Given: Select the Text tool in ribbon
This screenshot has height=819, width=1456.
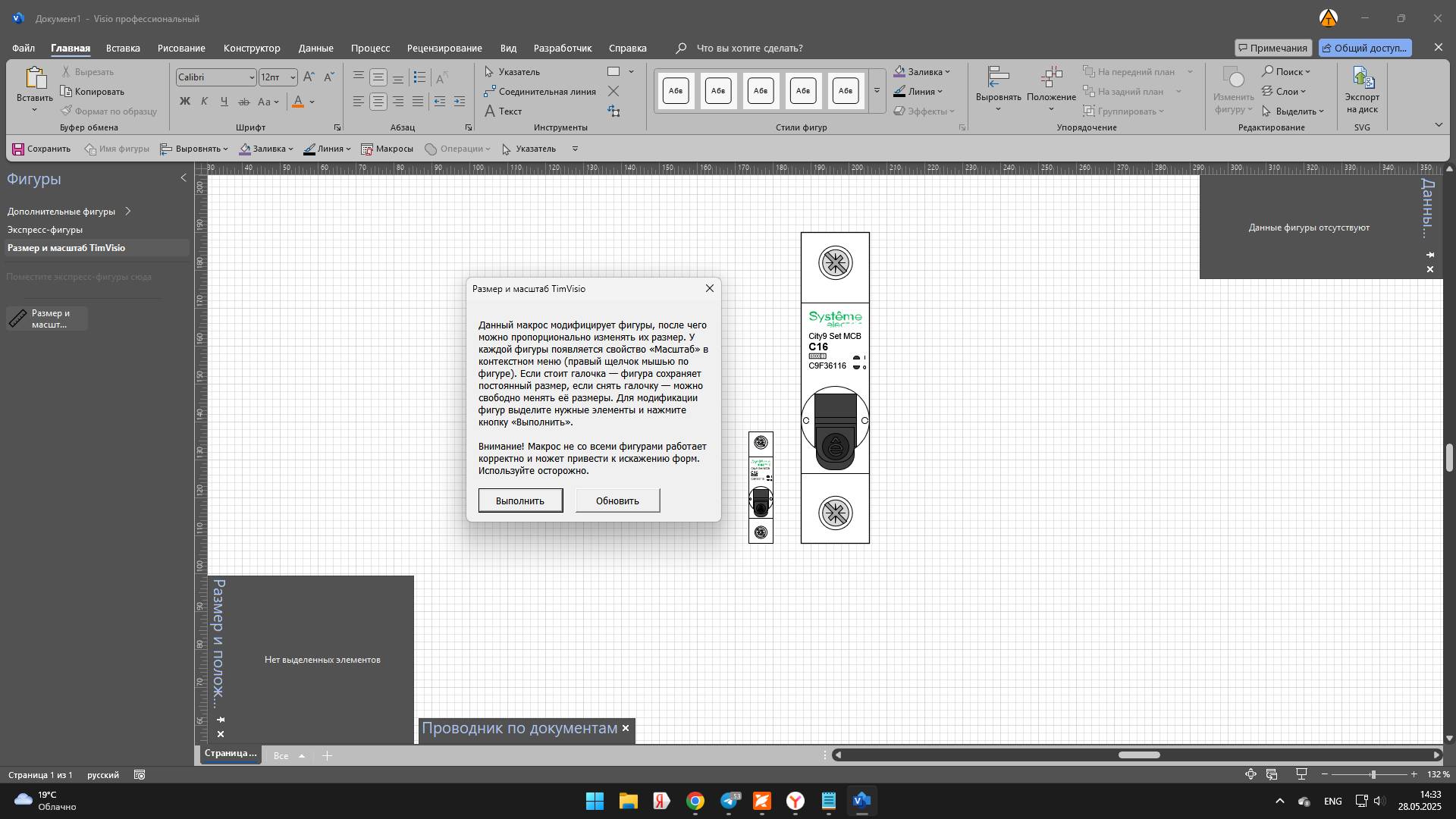Looking at the screenshot, I should pos(503,111).
